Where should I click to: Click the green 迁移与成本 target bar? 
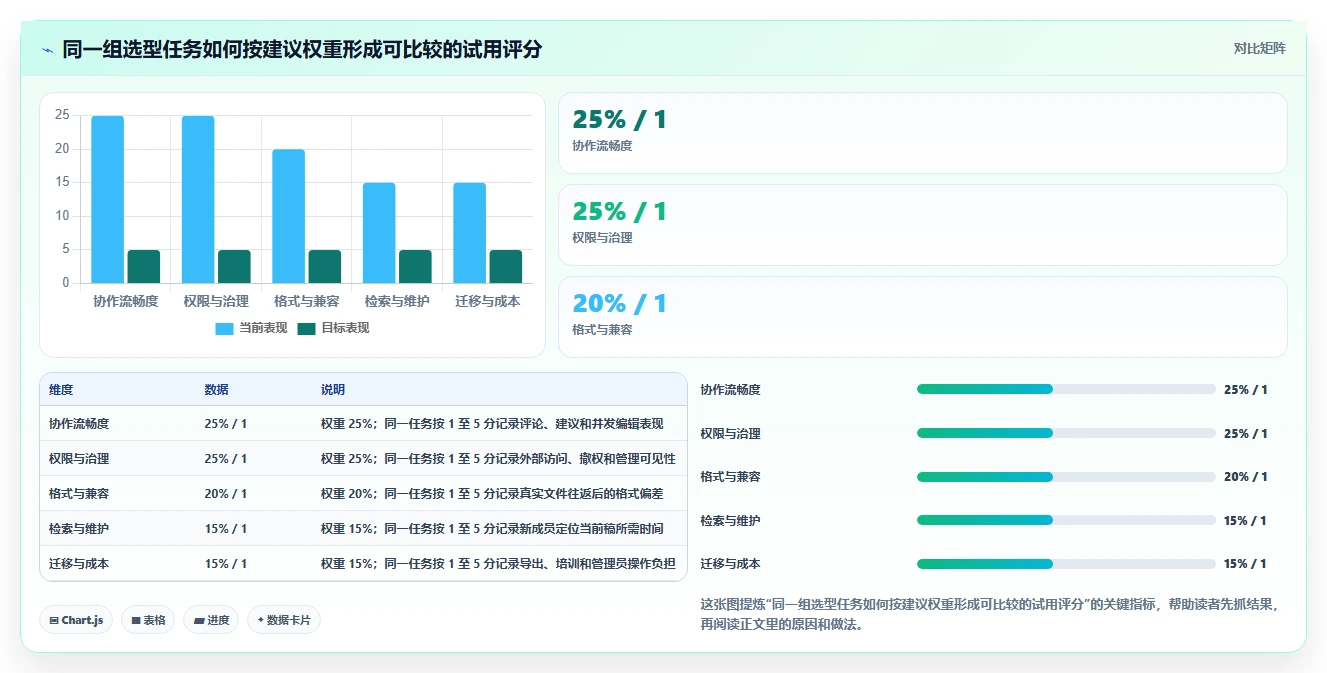coord(506,266)
